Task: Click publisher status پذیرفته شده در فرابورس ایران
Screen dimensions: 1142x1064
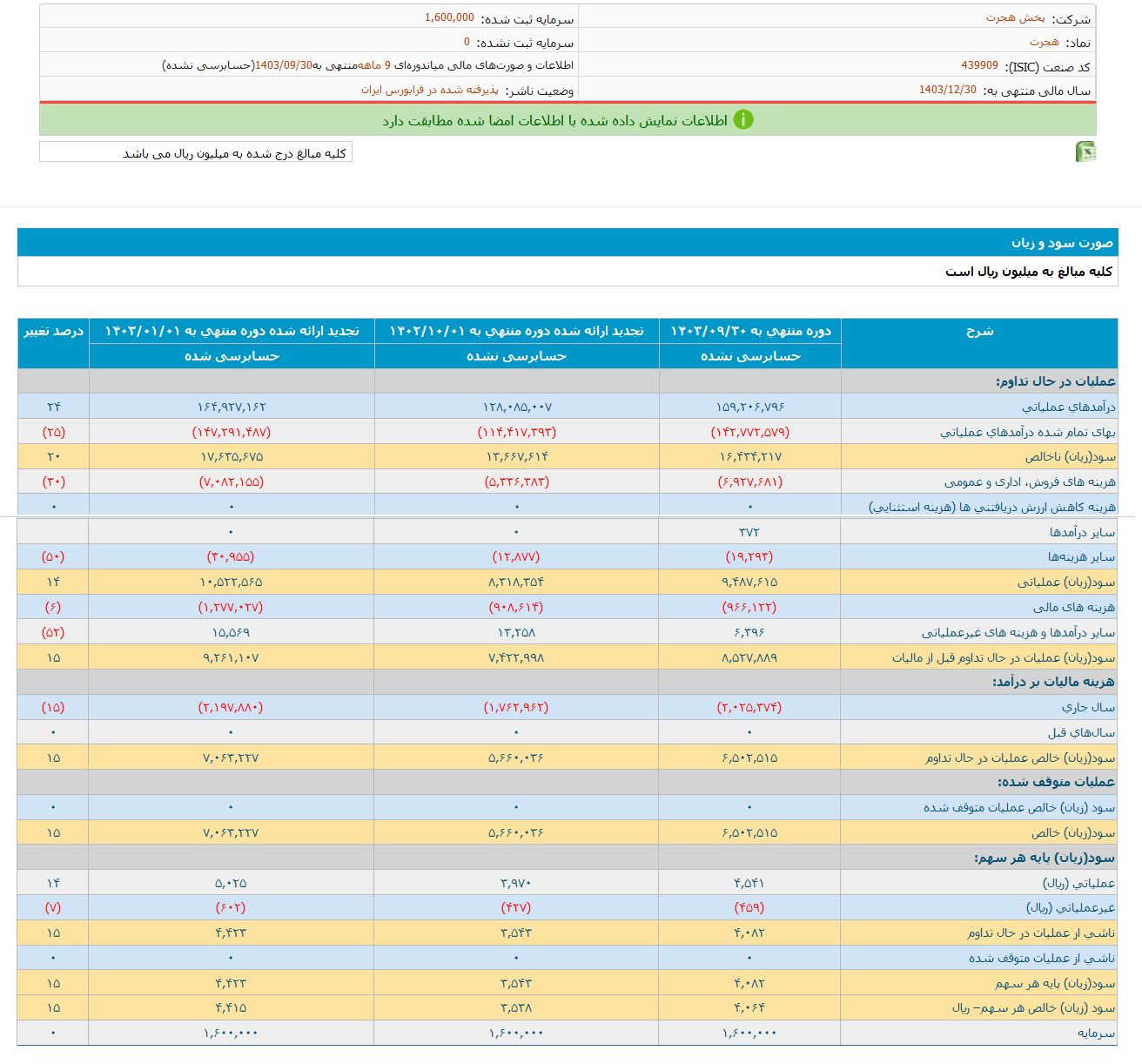Action: coord(430,91)
